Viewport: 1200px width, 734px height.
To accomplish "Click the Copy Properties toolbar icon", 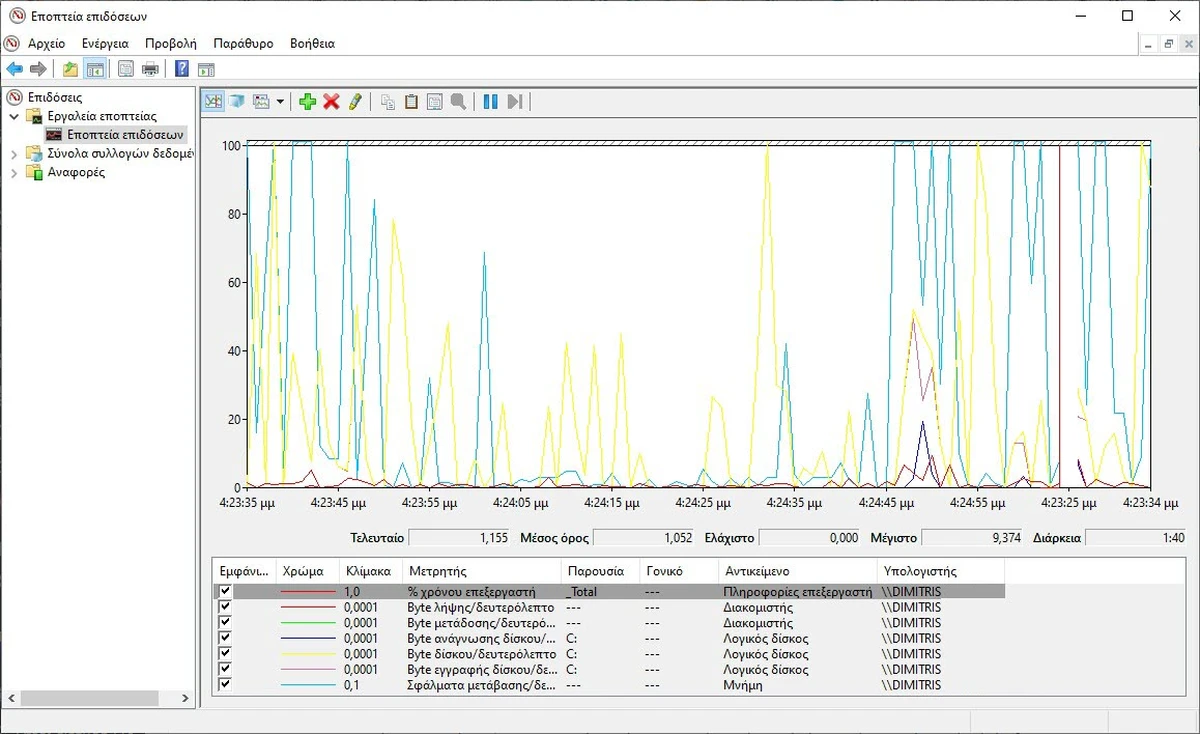I will pyautogui.click(x=386, y=101).
